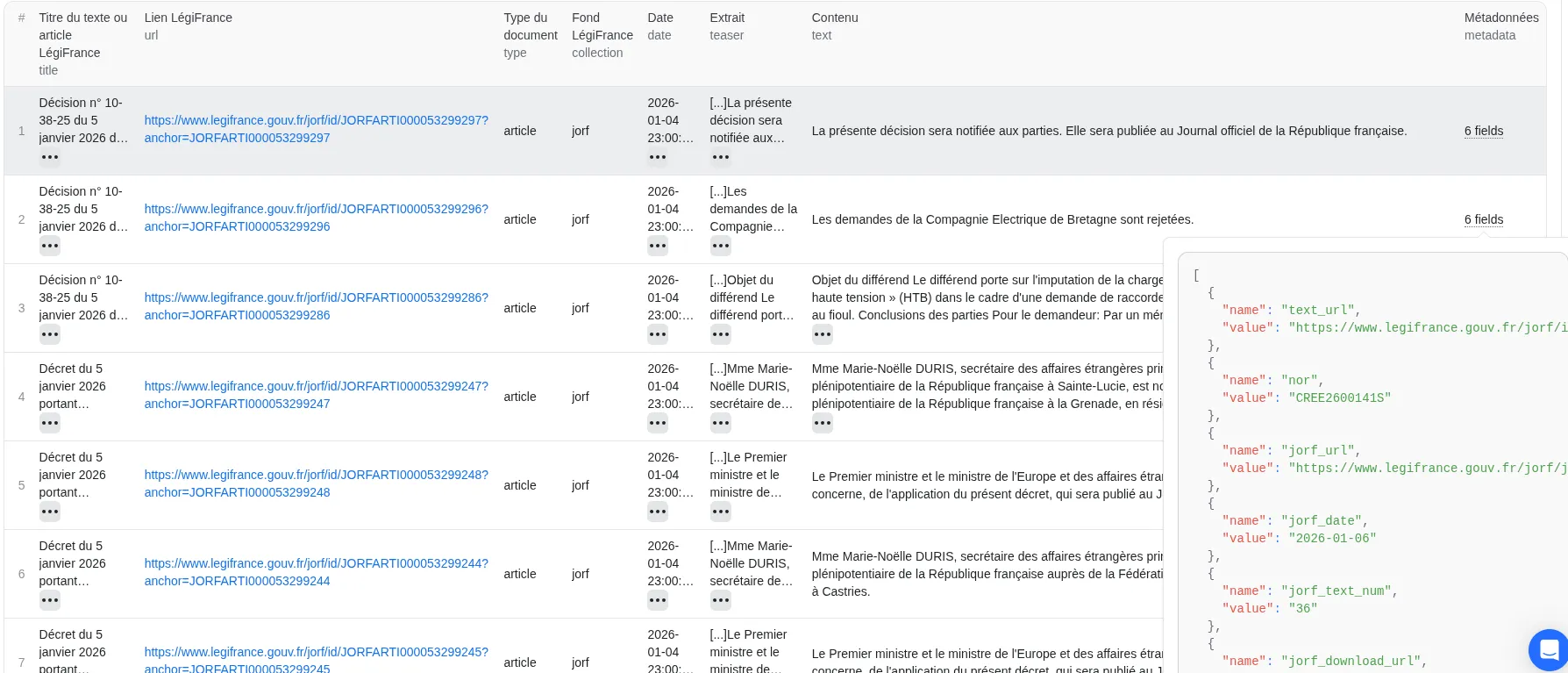Click text 'Les demandes de la Compagnie Electrique de Bretagne sont rejetées.'
Viewport: 1568px width, 673px height.
(1002, 219)
